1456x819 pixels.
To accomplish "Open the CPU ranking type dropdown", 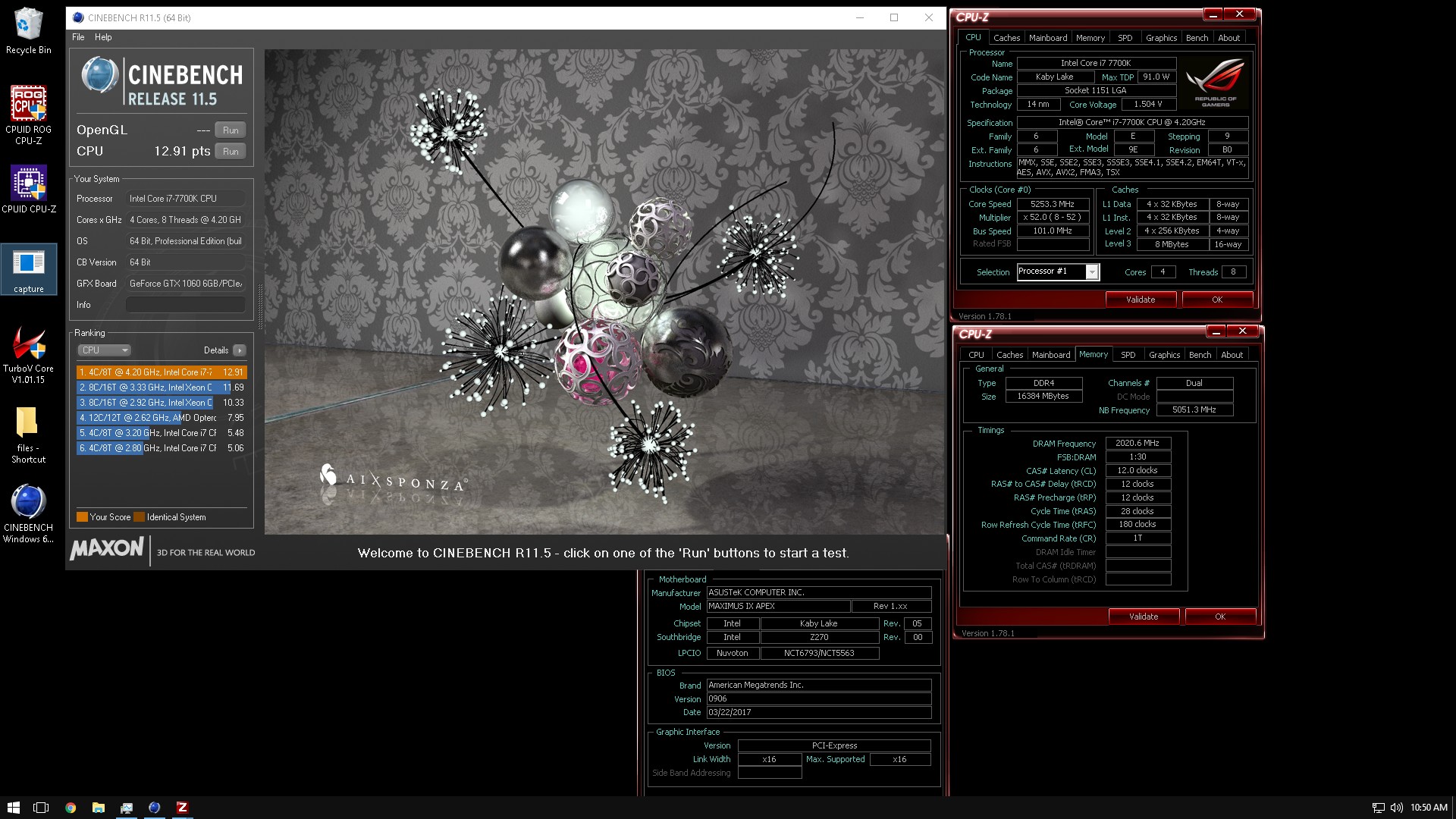I will click(x=105, y=350).
